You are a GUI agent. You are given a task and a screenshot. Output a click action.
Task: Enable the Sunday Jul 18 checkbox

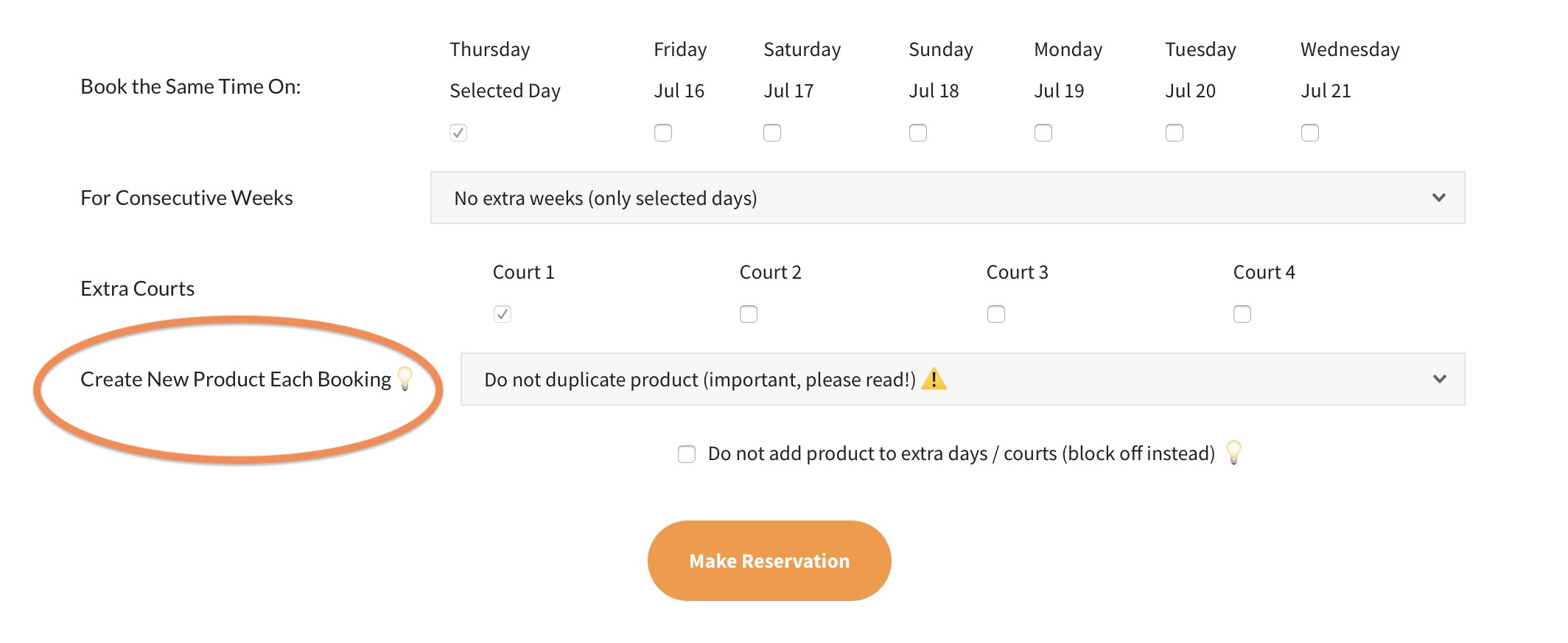pos(918,133)
